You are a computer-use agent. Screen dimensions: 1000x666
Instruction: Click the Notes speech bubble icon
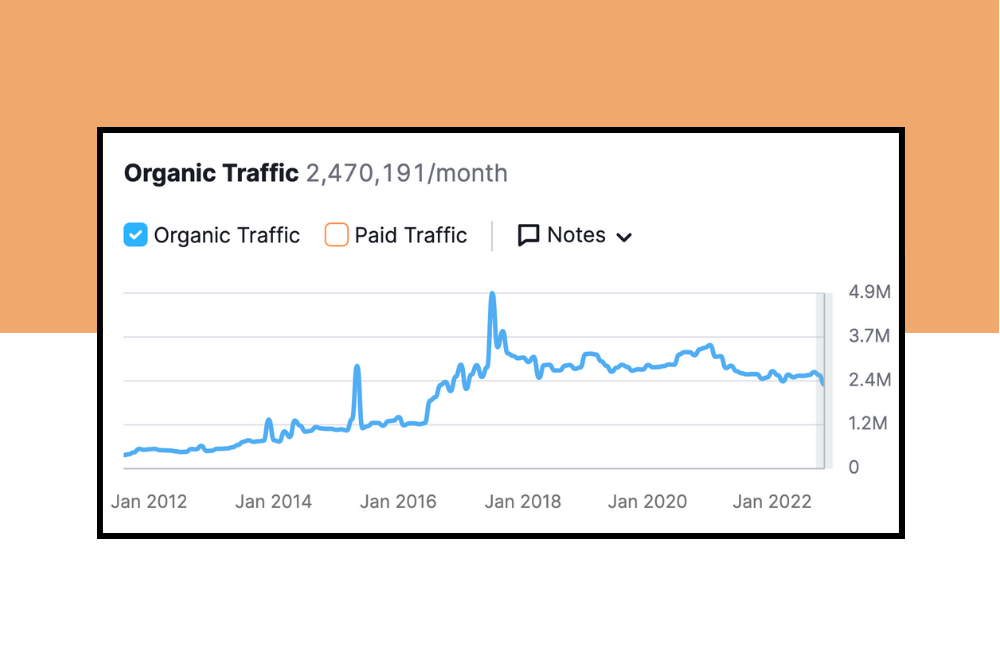pos(528,235)
